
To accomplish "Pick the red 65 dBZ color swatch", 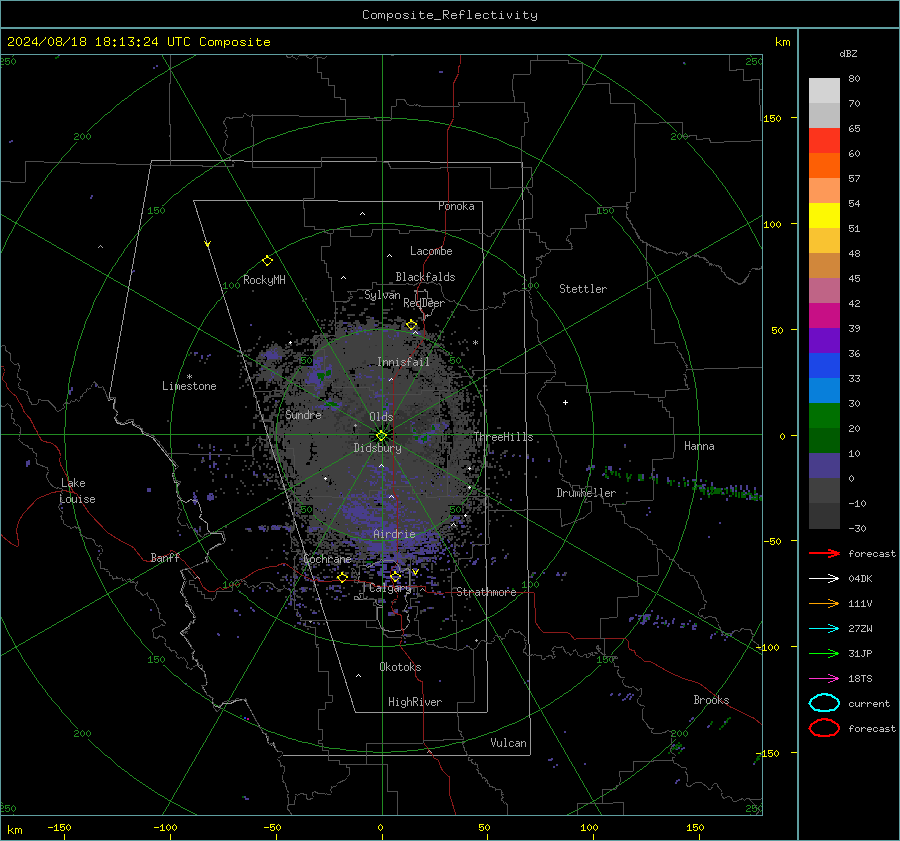I will pos(824,140).
